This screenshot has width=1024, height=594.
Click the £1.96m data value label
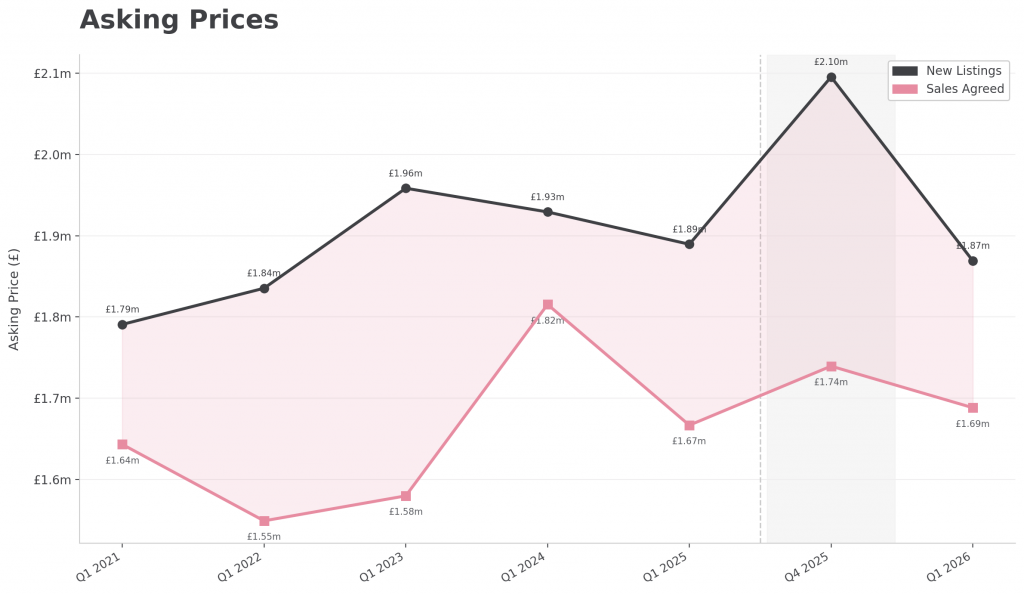click(406, 174)
